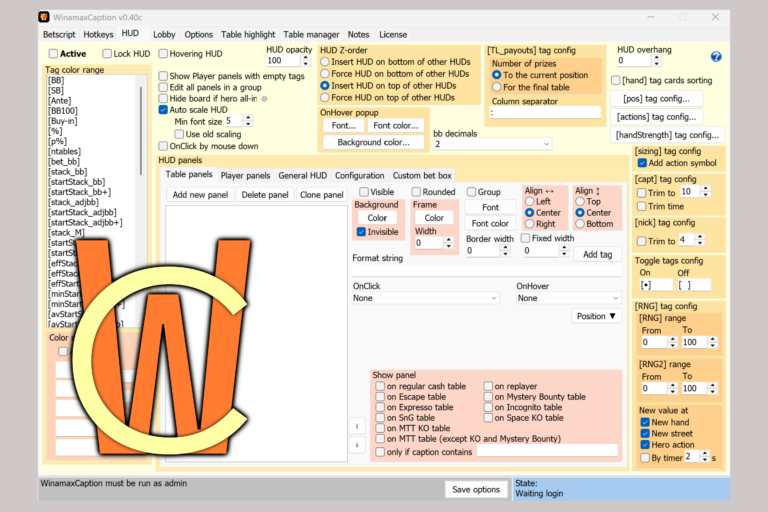Click the WinamaxCaption app icon in title bar

click(44, 17)
